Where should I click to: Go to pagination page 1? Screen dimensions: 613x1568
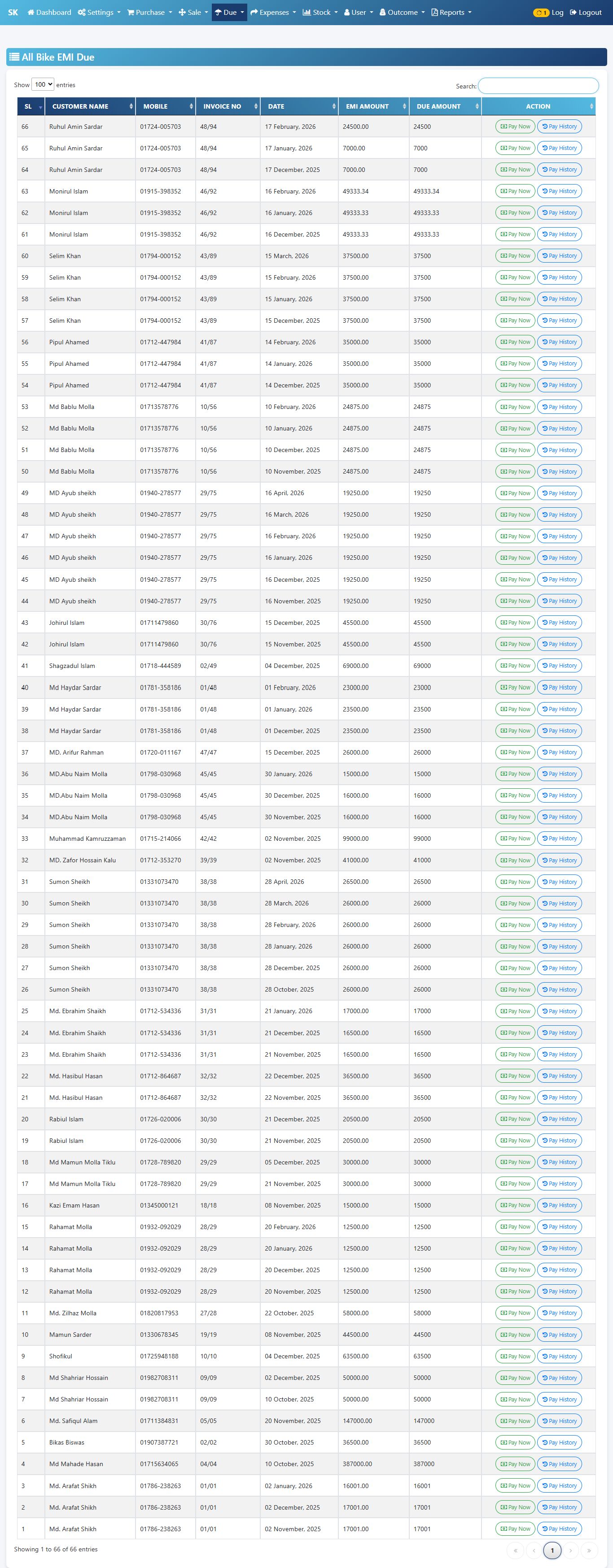[552, 1550]
